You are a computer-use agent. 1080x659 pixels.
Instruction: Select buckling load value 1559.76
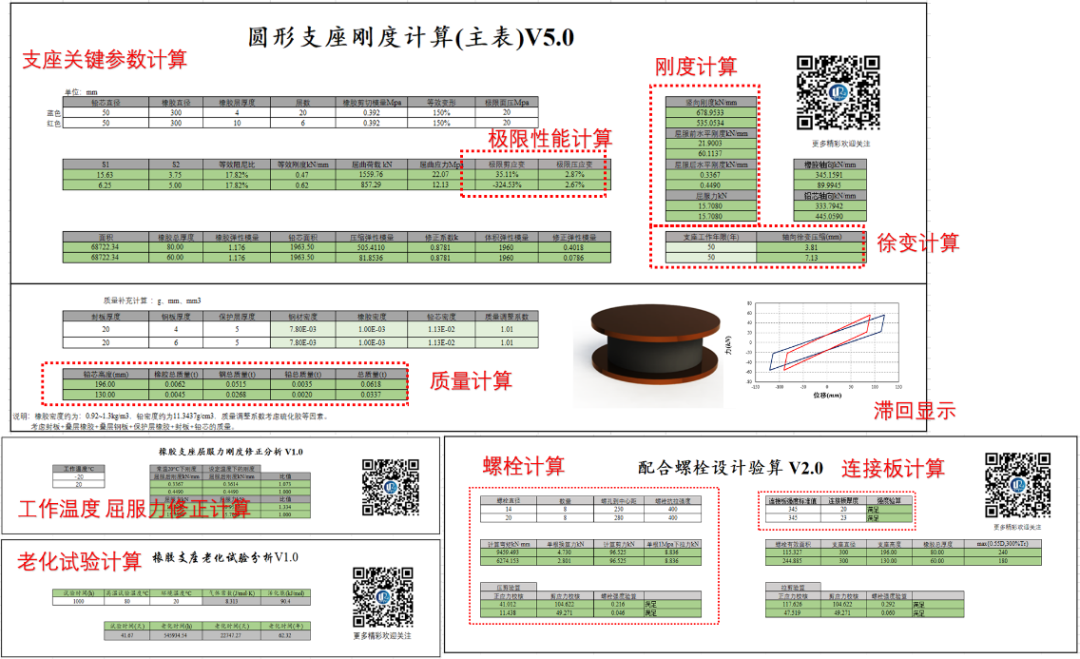click(371, 175)
